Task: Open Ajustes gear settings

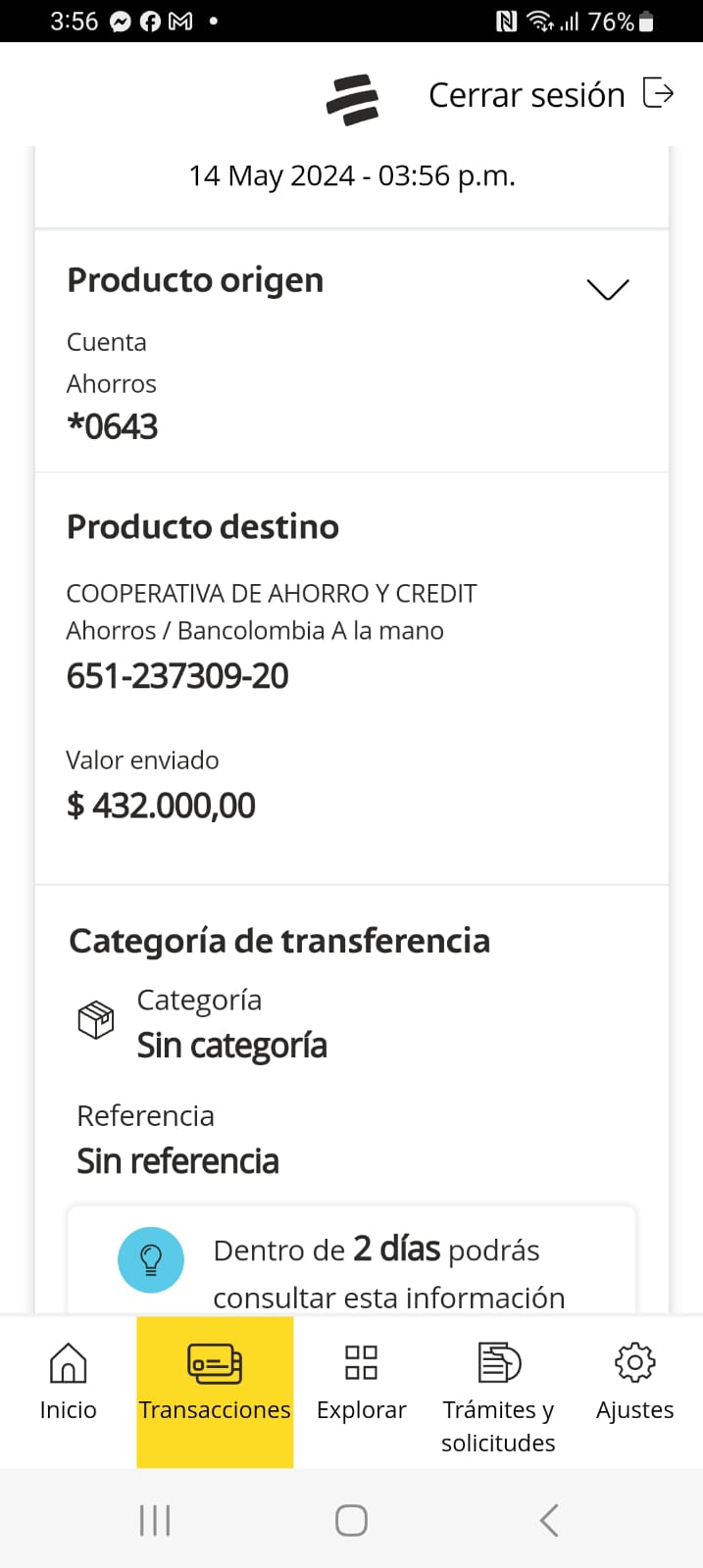Action: (634, 1382)
